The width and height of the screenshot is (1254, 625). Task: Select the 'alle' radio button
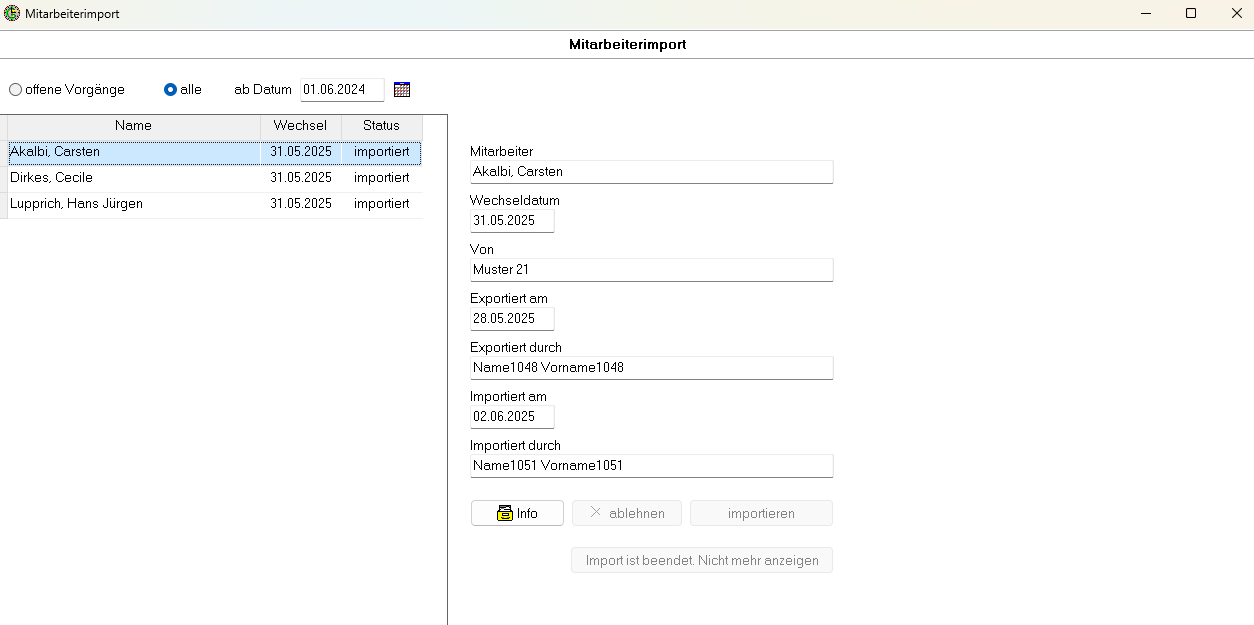click(170, 90)
